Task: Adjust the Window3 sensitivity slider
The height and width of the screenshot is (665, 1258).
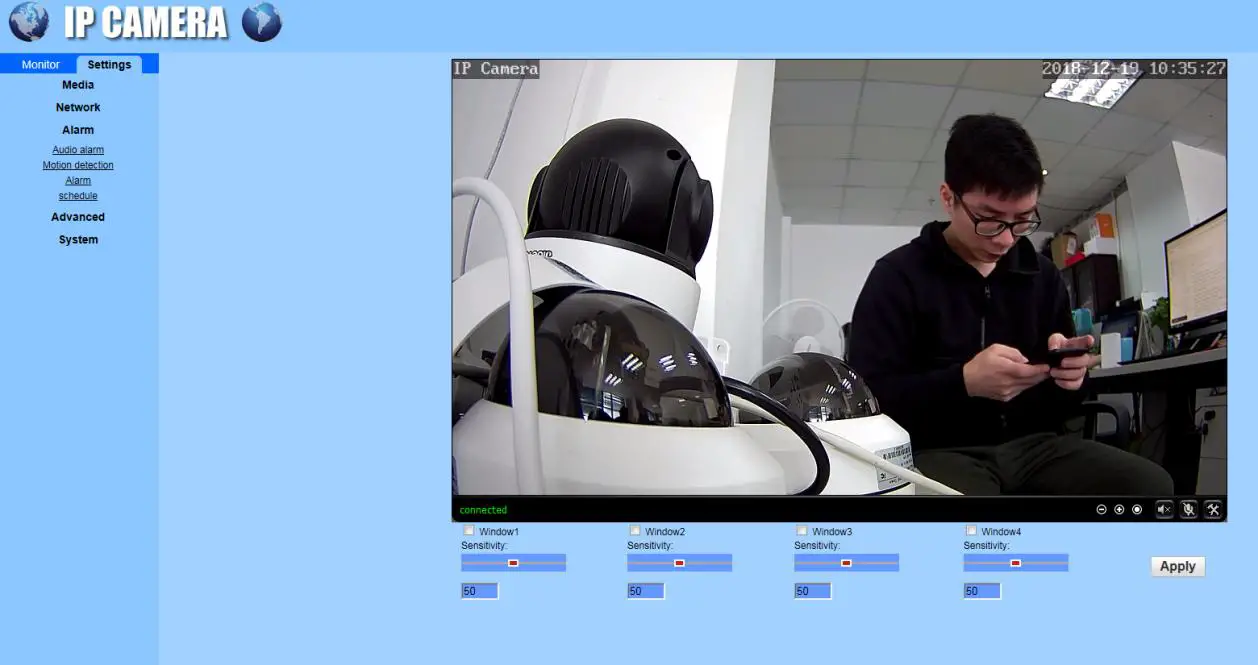Action: tap(846, 563)
